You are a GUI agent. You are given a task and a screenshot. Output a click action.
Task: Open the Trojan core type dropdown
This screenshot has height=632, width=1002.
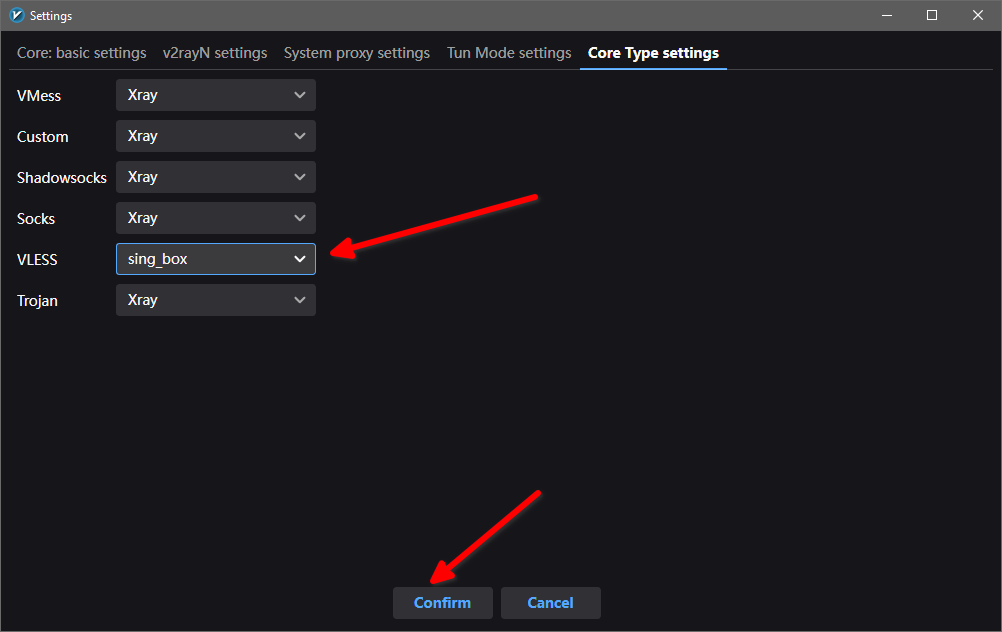pyautogui.click(x=215, y=300)
